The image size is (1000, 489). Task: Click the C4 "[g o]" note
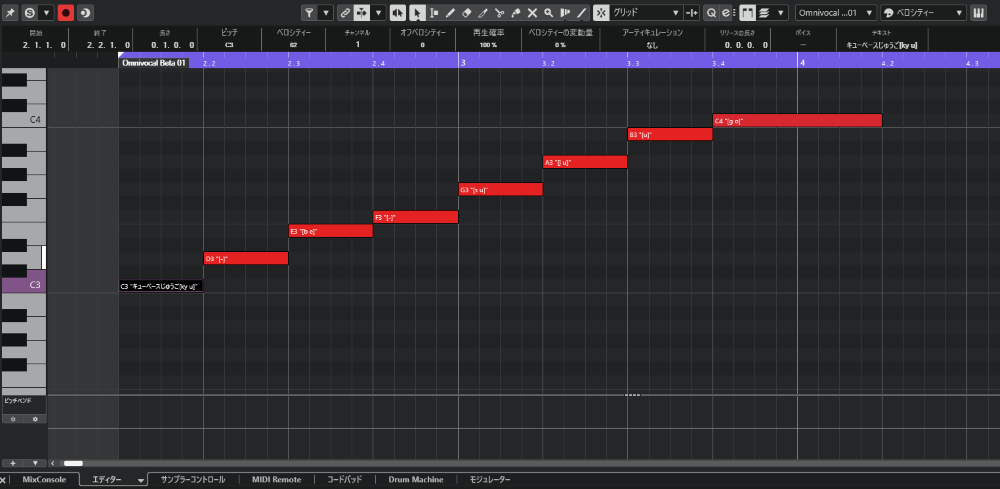[x=797, y=121]
